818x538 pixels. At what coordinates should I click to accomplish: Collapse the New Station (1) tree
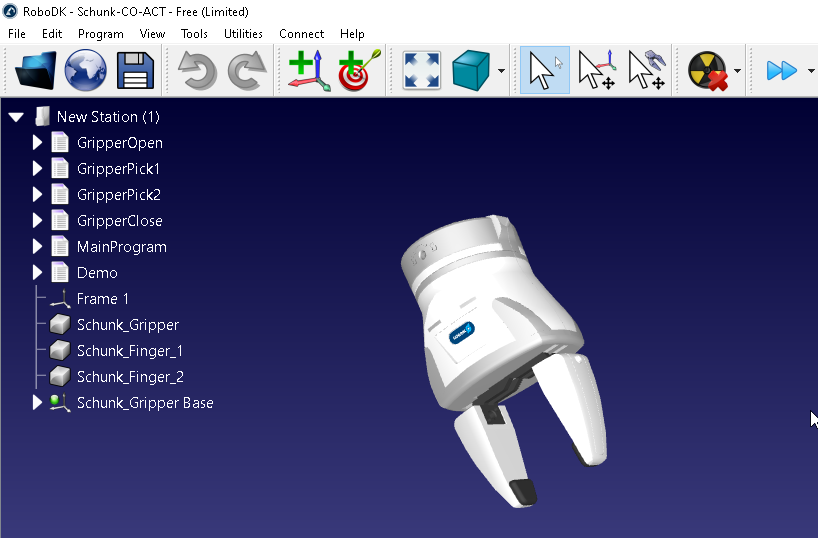16,117
